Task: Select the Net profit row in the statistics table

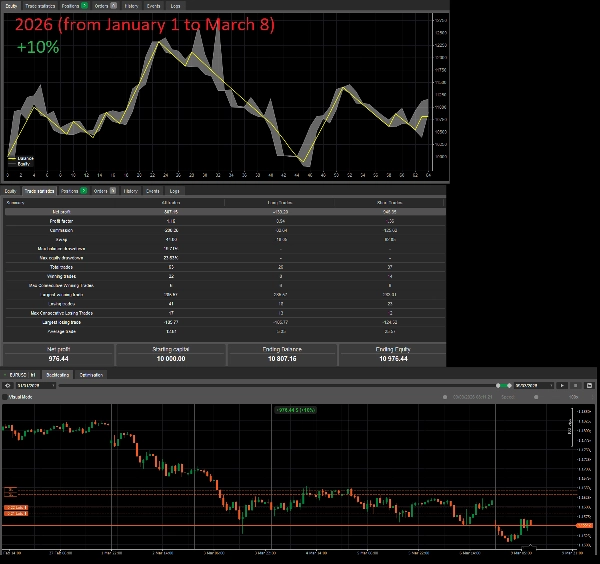Action: (x=225, y=212)
